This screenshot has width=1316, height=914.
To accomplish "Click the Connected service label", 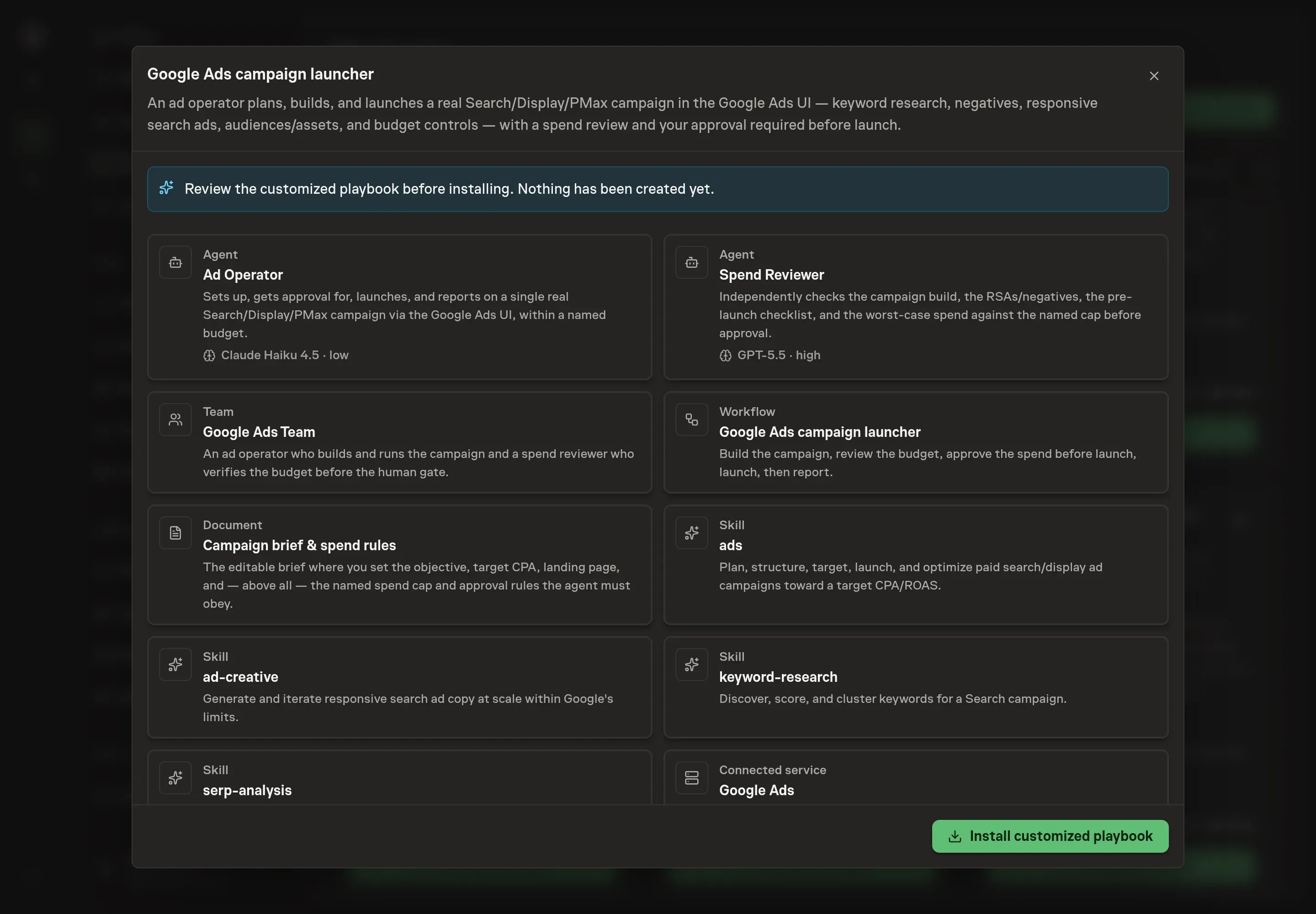I will pyautogui.click(x=773, y=770).
